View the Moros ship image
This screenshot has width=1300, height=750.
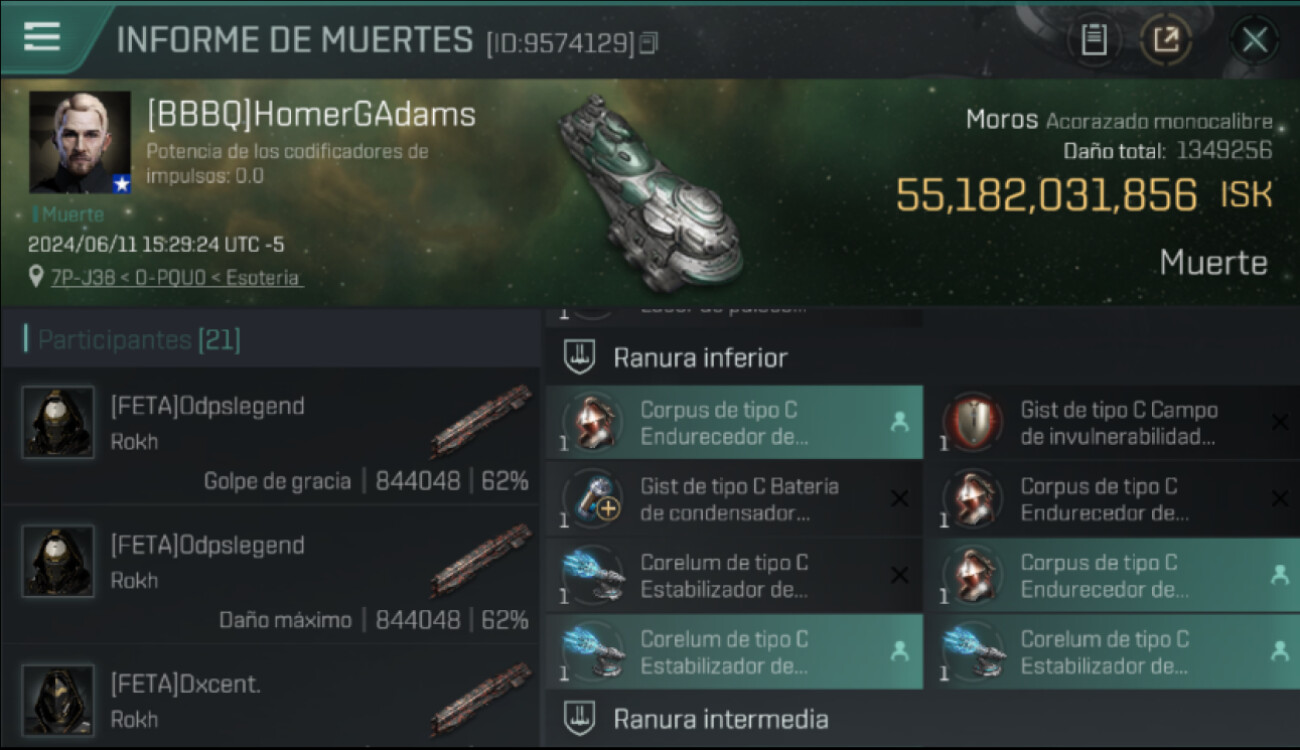648,192
